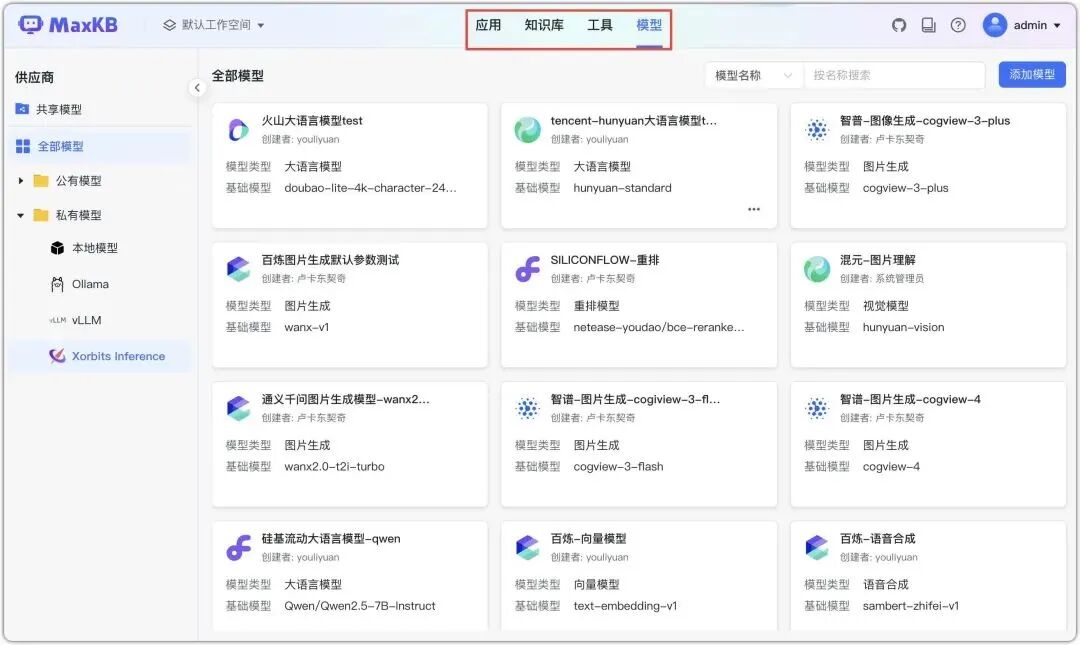The image size is (1080, 645).
Task: Click the 重排模型 model type value
Action: 596,305
